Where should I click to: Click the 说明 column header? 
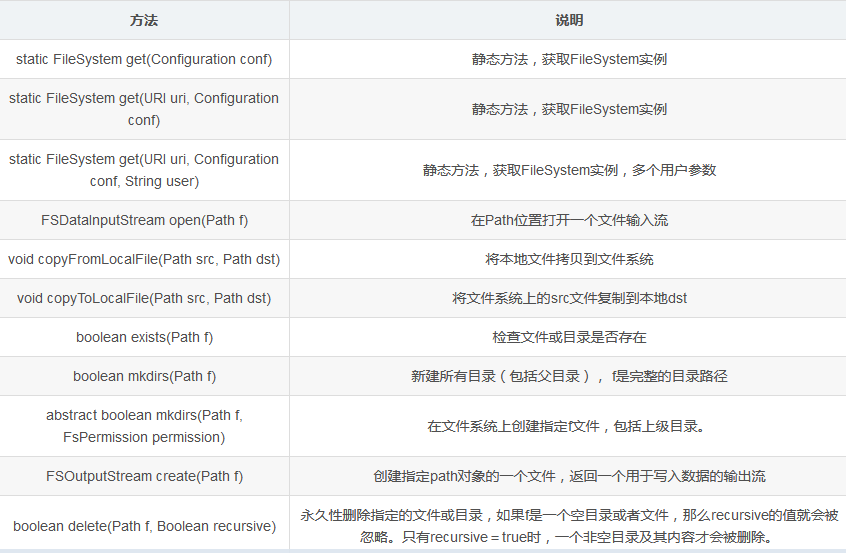tap(569, 20)
